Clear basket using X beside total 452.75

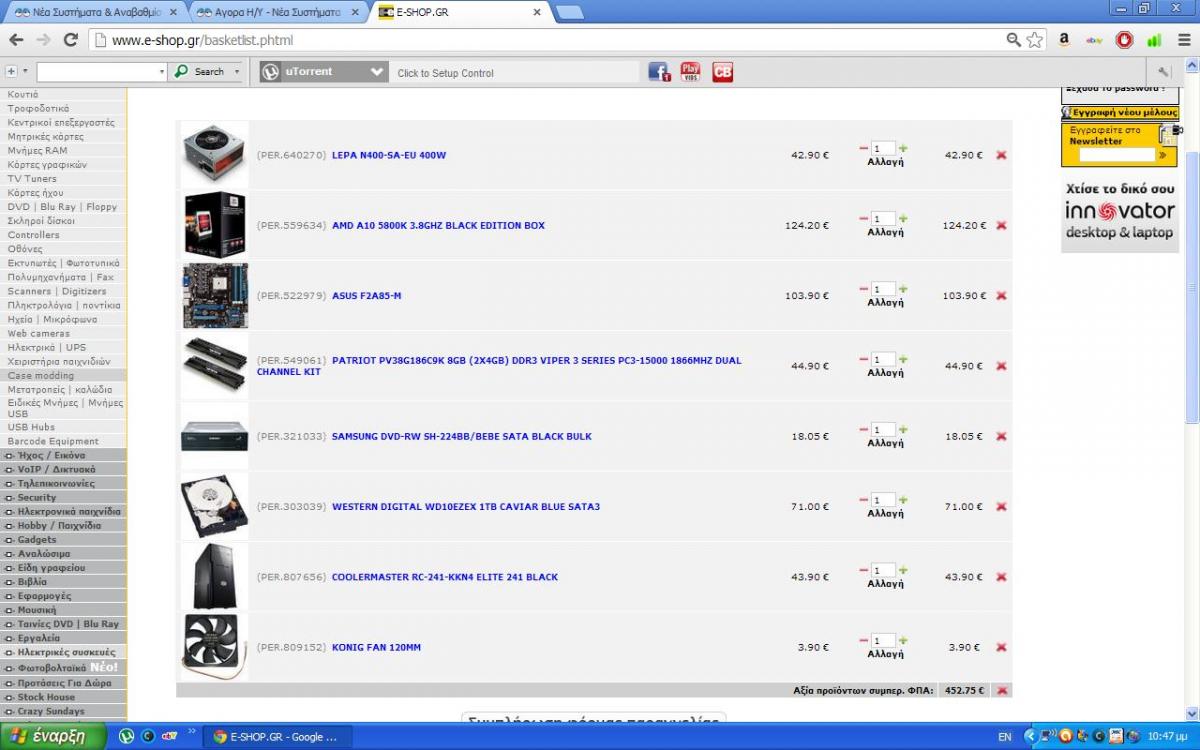1002,690
